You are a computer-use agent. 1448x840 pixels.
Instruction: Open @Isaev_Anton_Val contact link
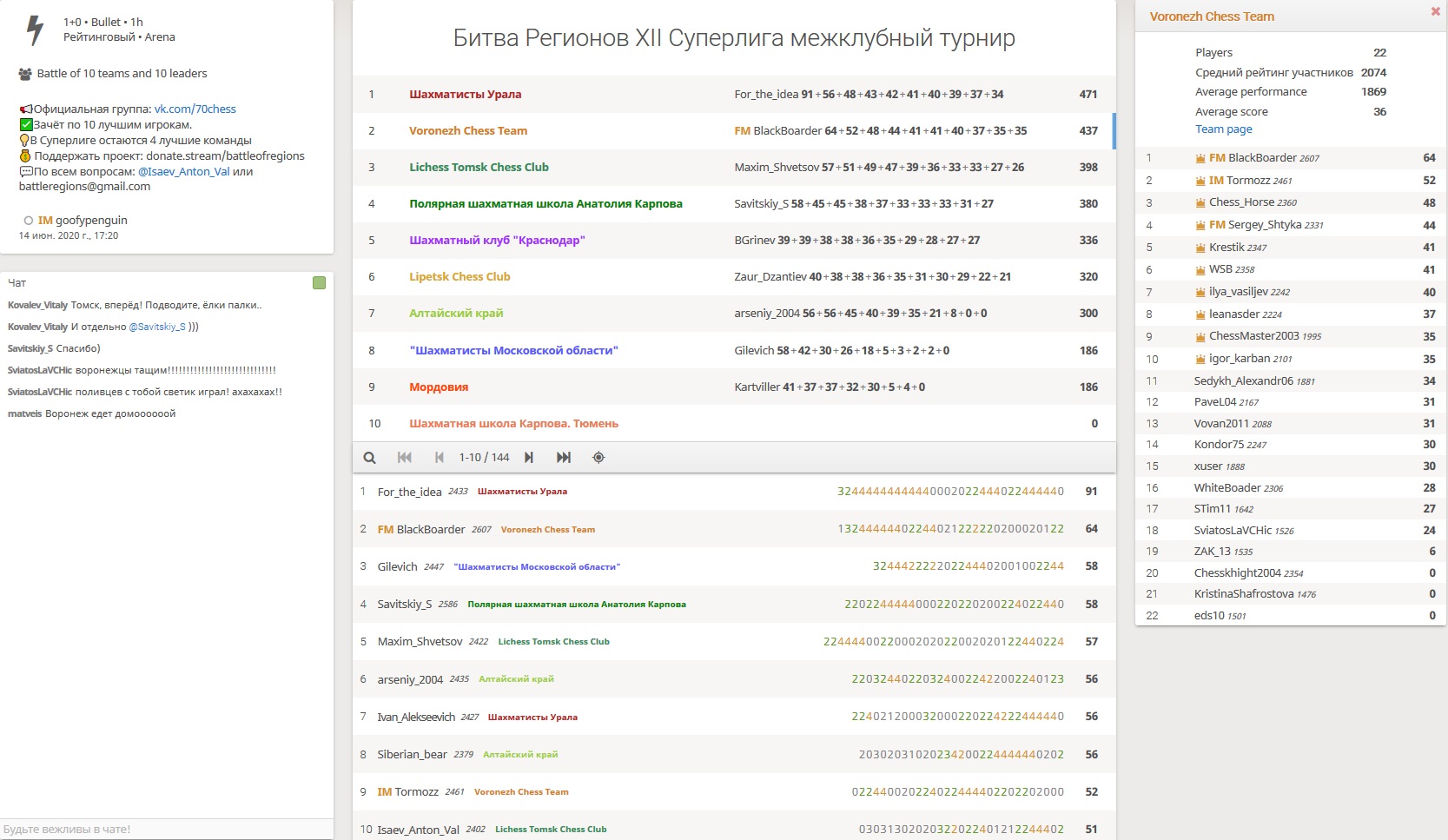click(184, 172)
